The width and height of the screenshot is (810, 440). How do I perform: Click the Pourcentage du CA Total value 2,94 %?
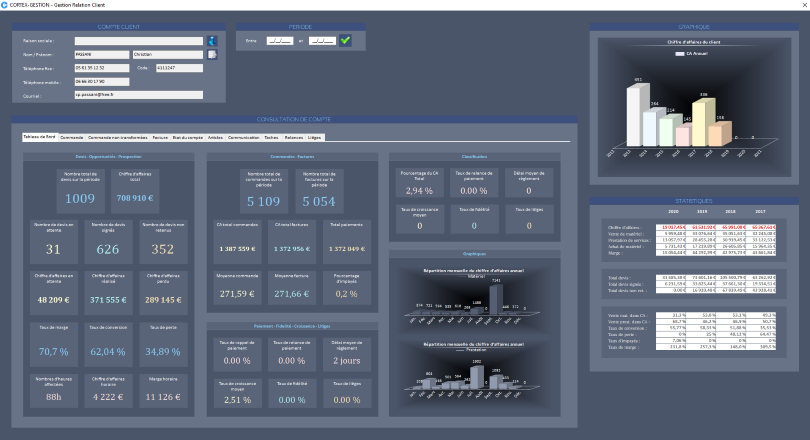[x=419, y=191]
